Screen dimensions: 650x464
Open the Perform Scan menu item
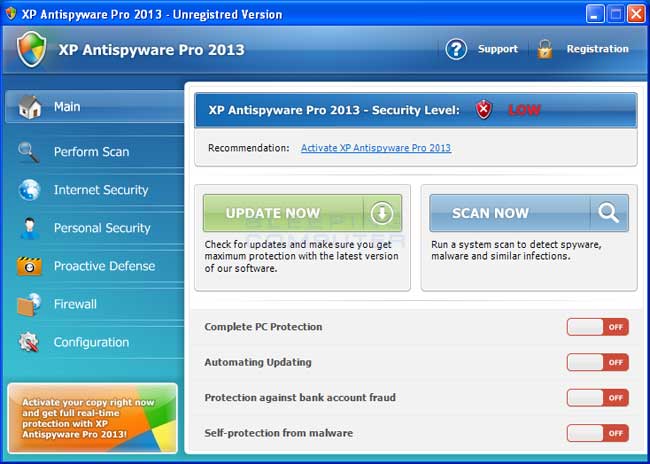91,152
